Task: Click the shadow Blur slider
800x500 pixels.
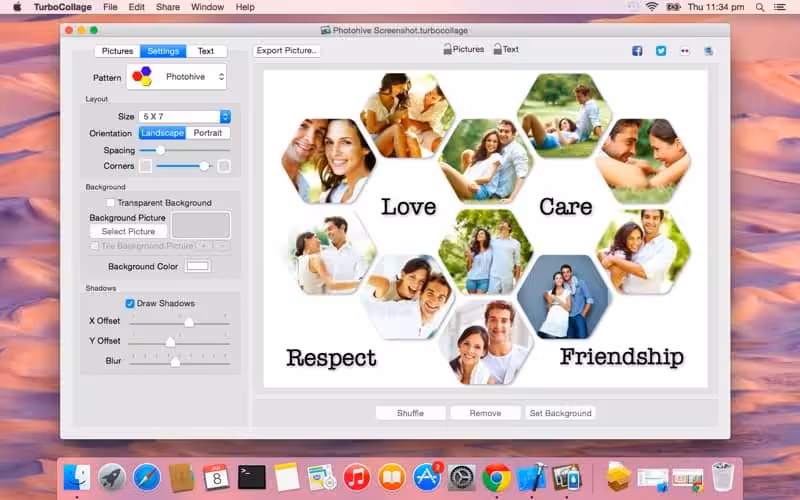Action: 179,362
